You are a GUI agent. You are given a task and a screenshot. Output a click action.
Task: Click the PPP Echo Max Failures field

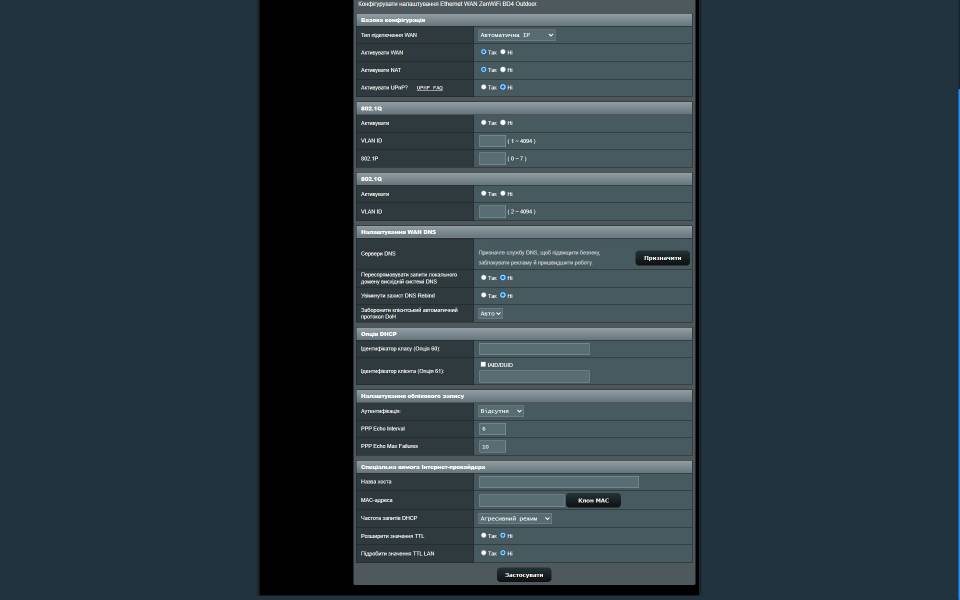point(492,447)
